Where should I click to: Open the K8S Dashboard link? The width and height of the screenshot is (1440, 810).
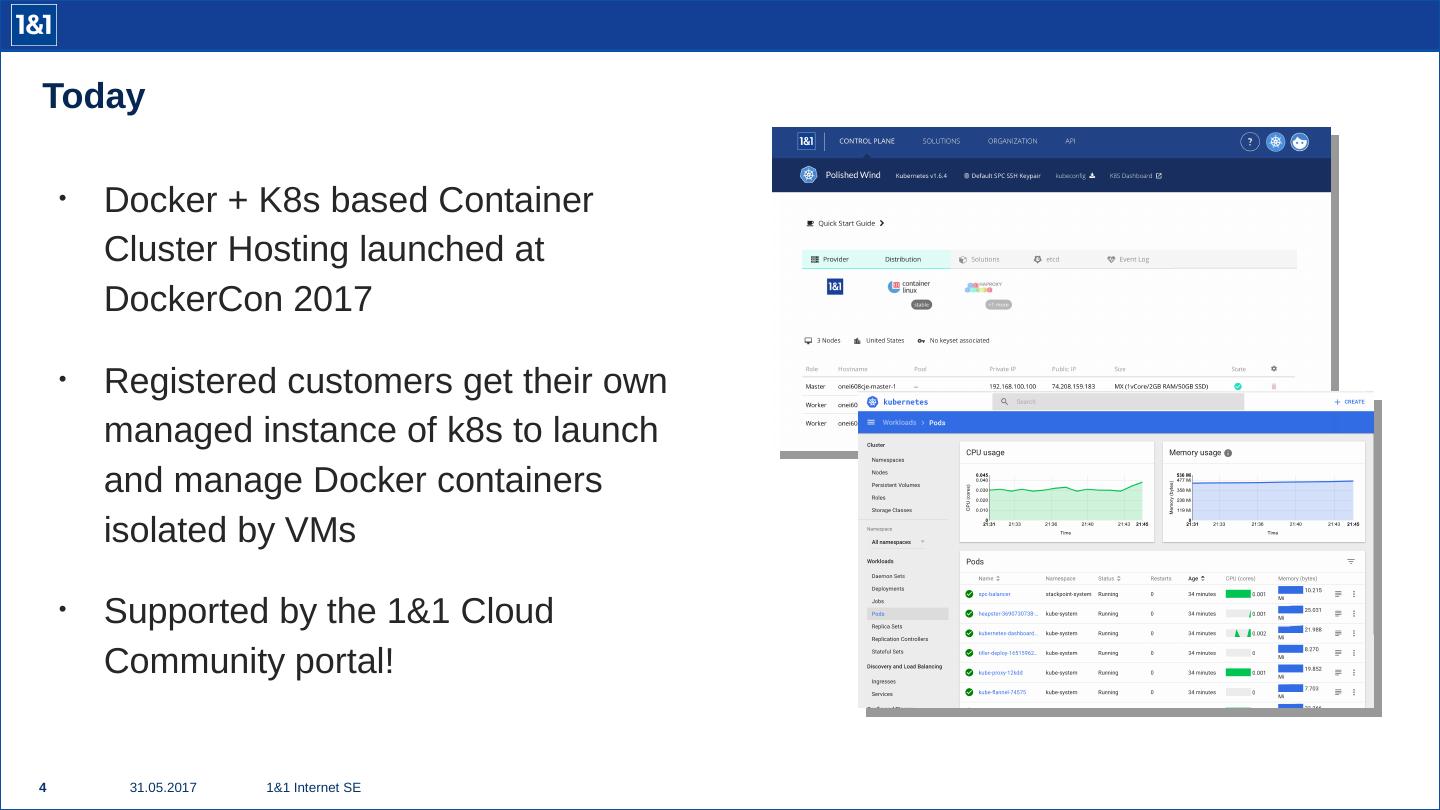pyautogui.click(x=1136, y=176)
